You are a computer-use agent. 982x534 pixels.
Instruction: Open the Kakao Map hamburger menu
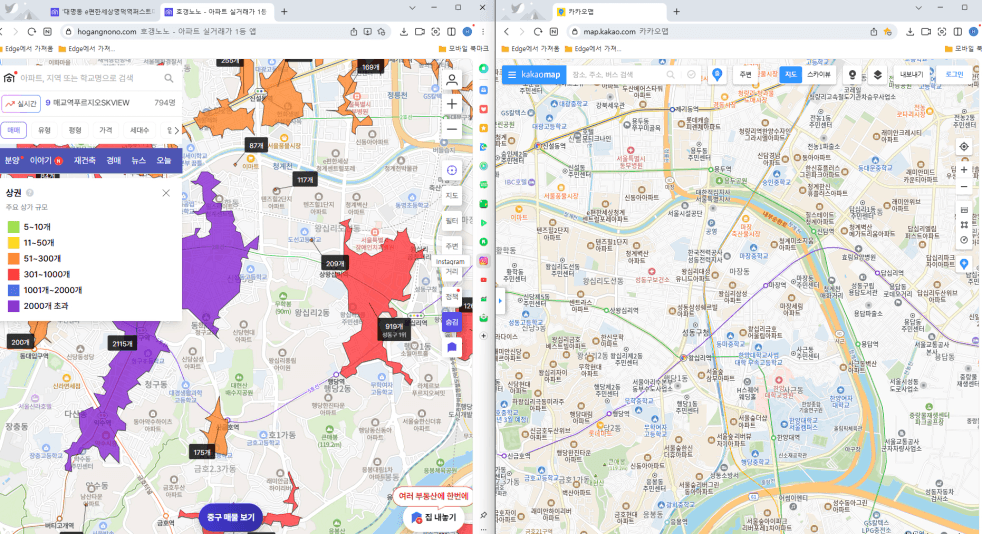512,75
